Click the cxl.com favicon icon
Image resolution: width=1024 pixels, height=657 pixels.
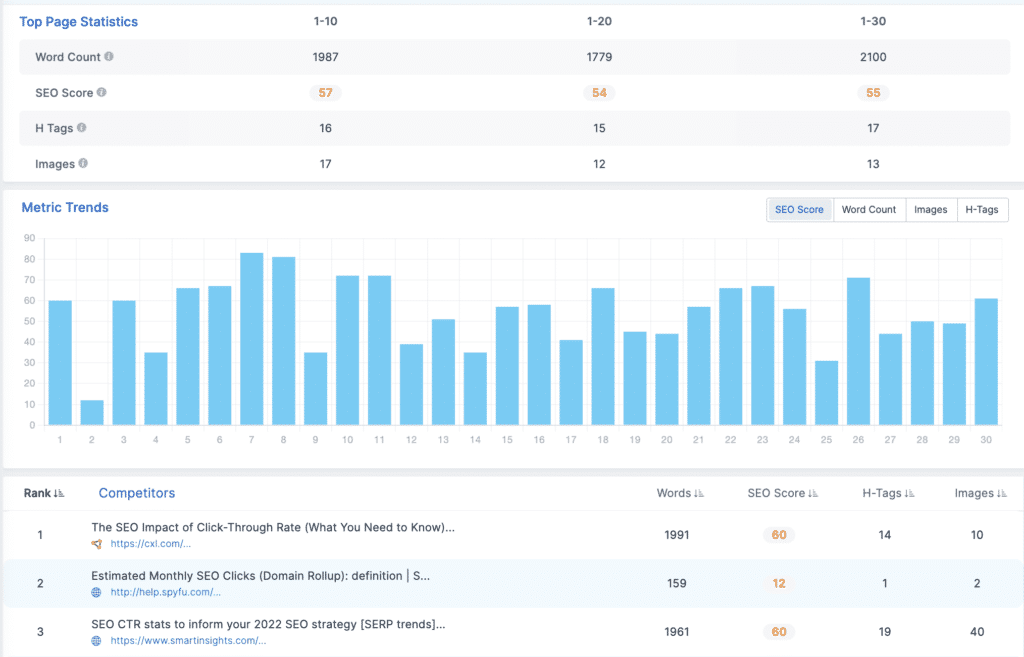(96, 544)
